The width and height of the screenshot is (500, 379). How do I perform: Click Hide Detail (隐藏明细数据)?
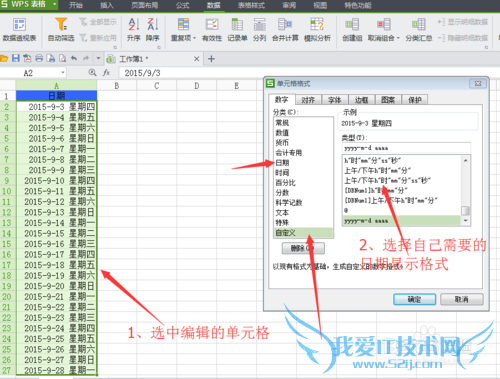click(463, 38)
